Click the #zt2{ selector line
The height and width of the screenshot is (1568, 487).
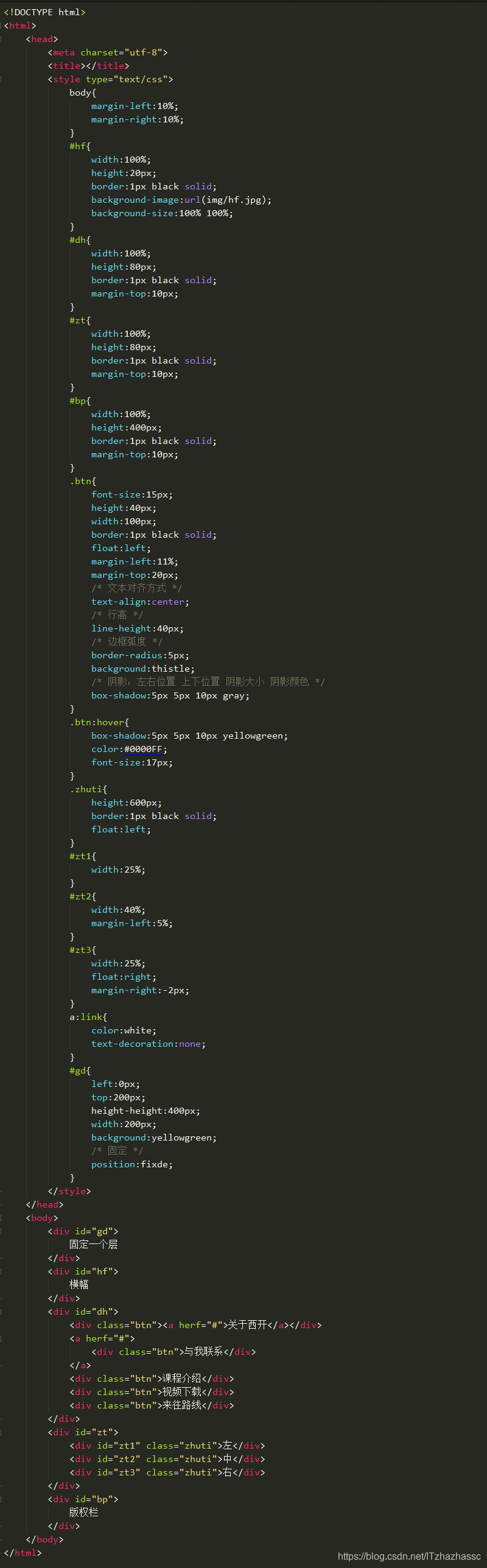point(83,896)
